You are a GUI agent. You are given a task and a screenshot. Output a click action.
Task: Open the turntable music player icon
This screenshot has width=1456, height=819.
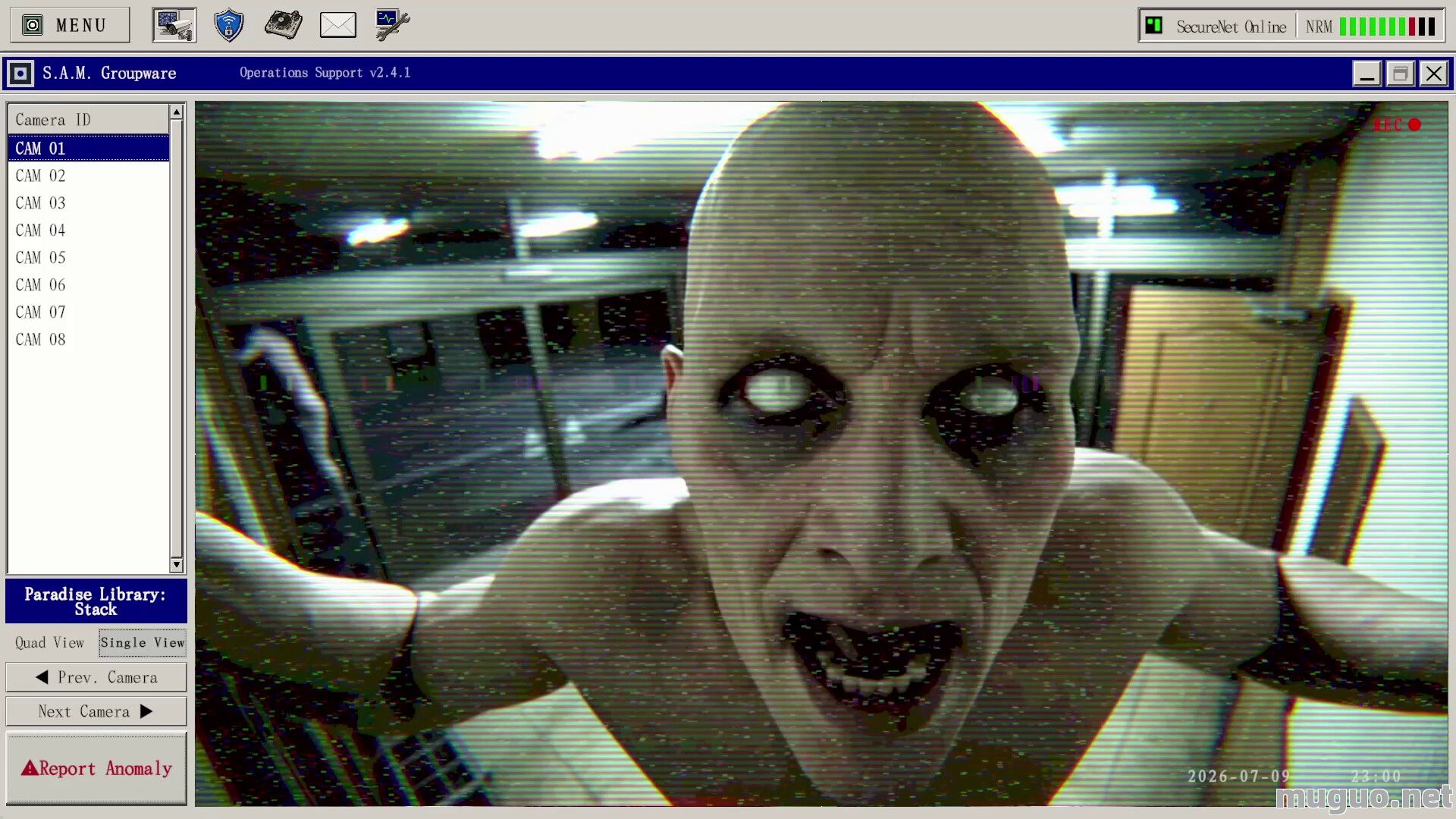pyautogui.click(x=284, y=25)
